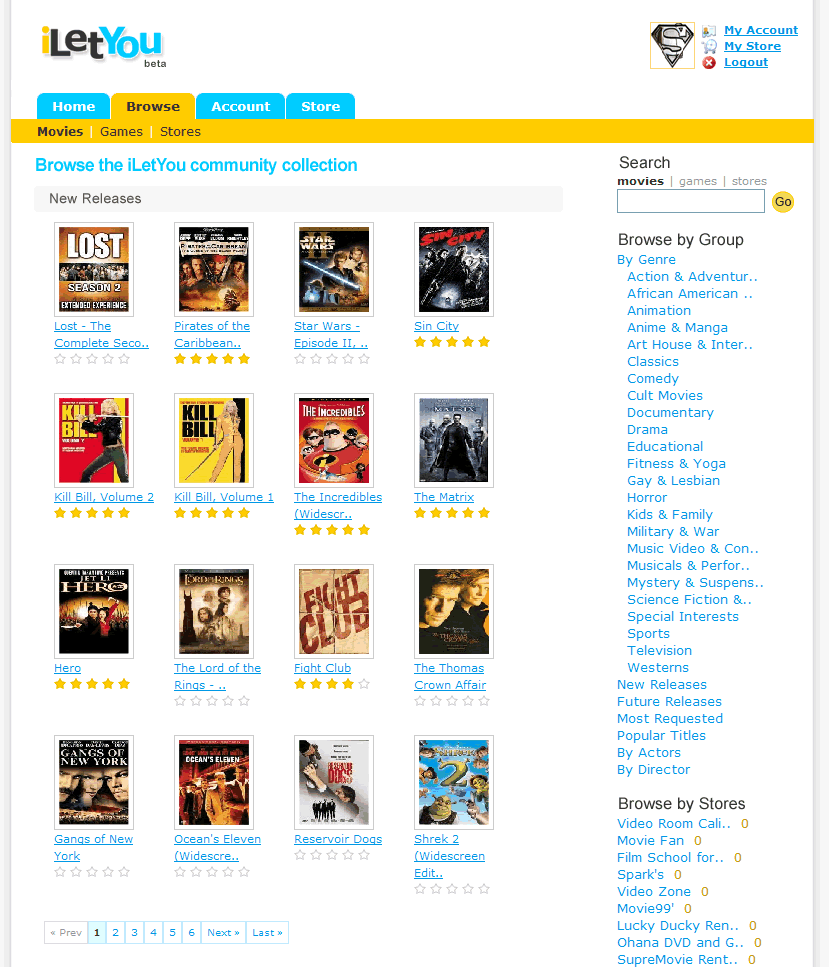Open the Gangs of New York cover
The width and height of the screenshot is (829, 967).
click(x=94, y=782)
